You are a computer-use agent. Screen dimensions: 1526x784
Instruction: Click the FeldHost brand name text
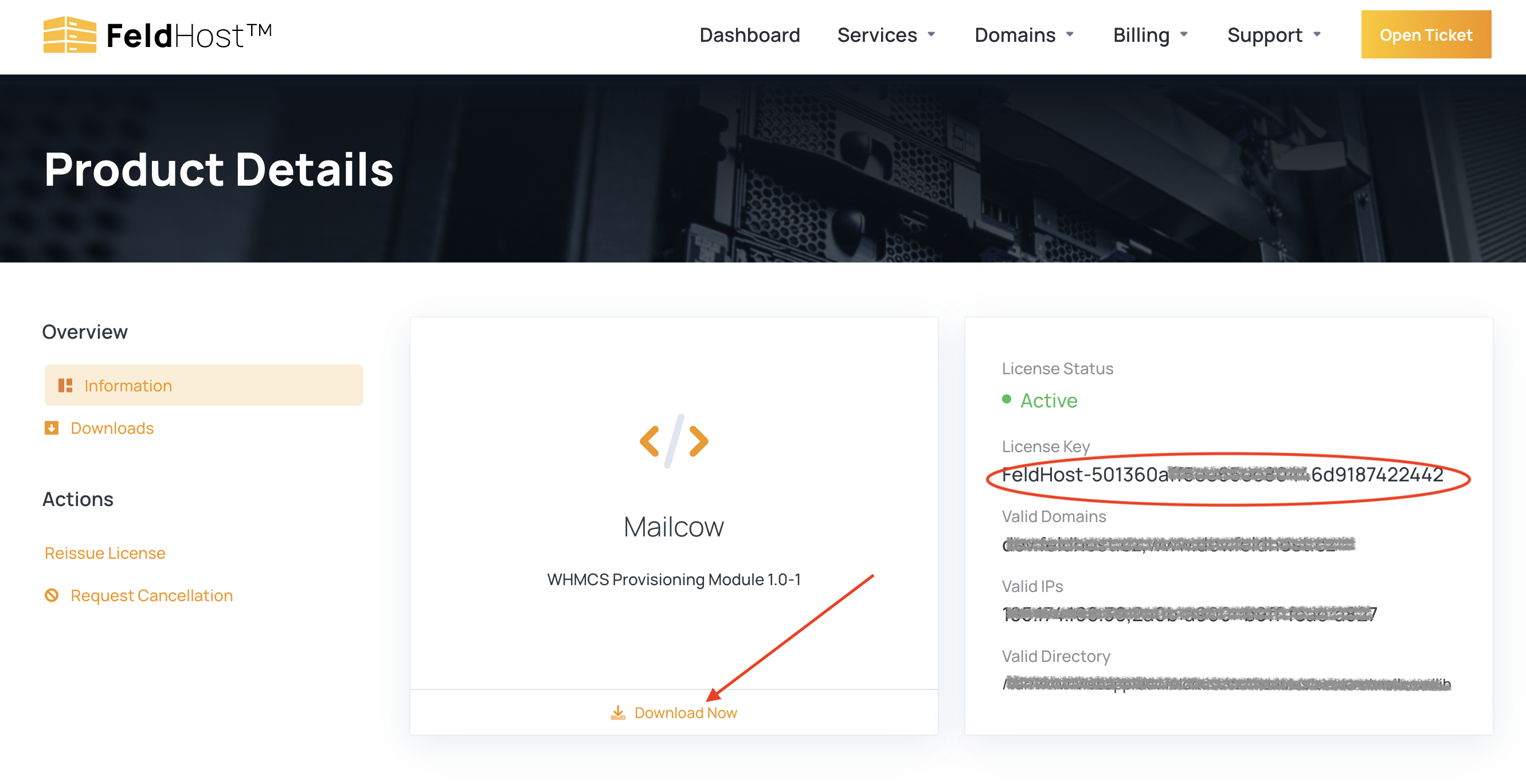189,36
